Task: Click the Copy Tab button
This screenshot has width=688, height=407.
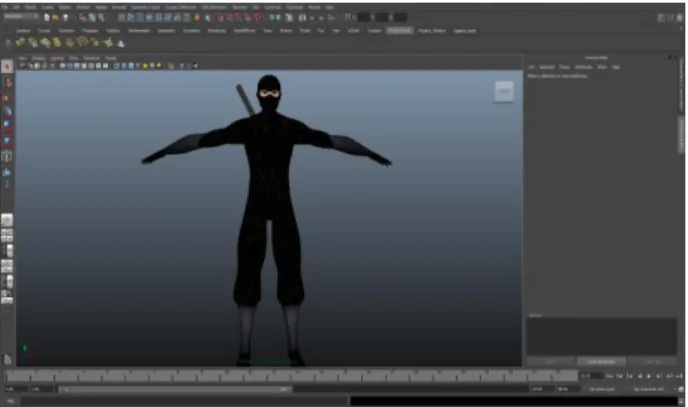Action: (x=652, y=362)
